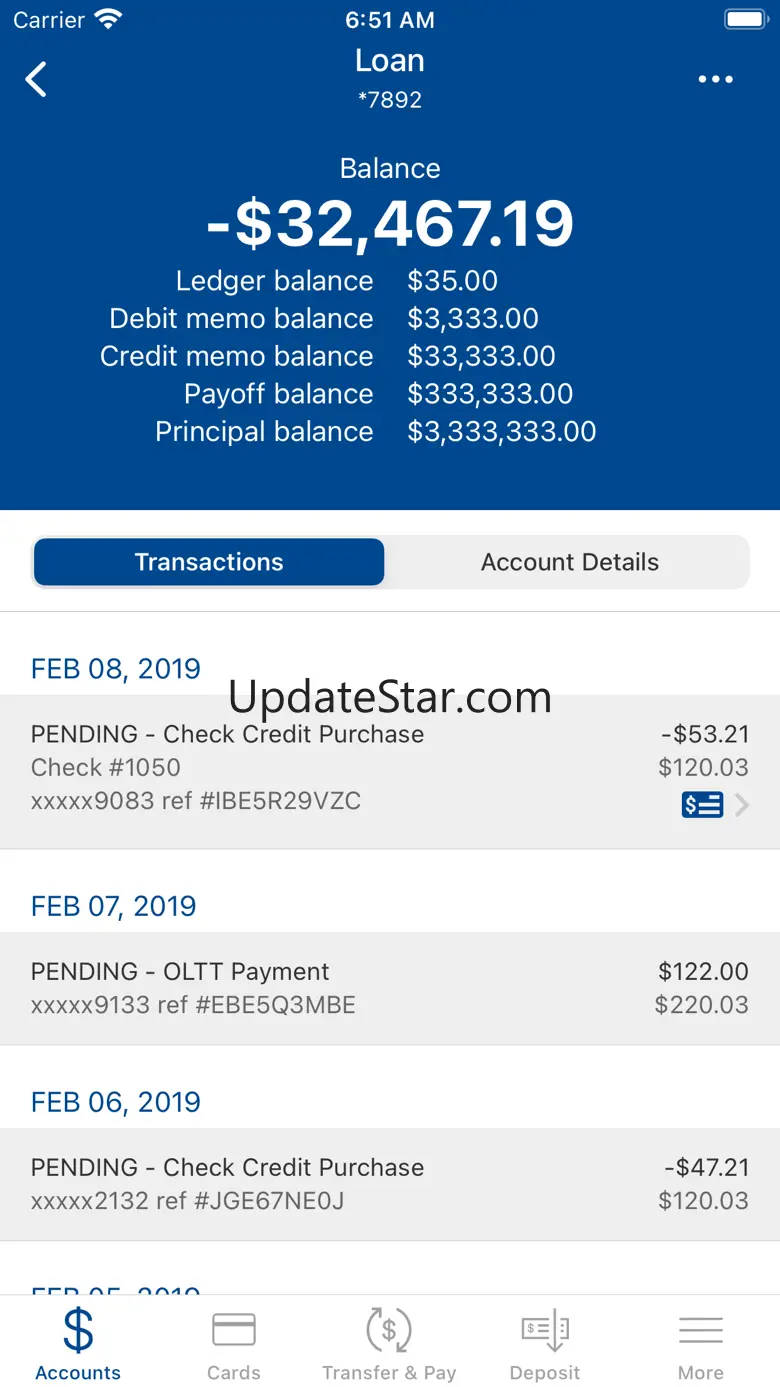Open the Accounts dollar icon
This screenshot has width=780, height=1387.
78,1331
